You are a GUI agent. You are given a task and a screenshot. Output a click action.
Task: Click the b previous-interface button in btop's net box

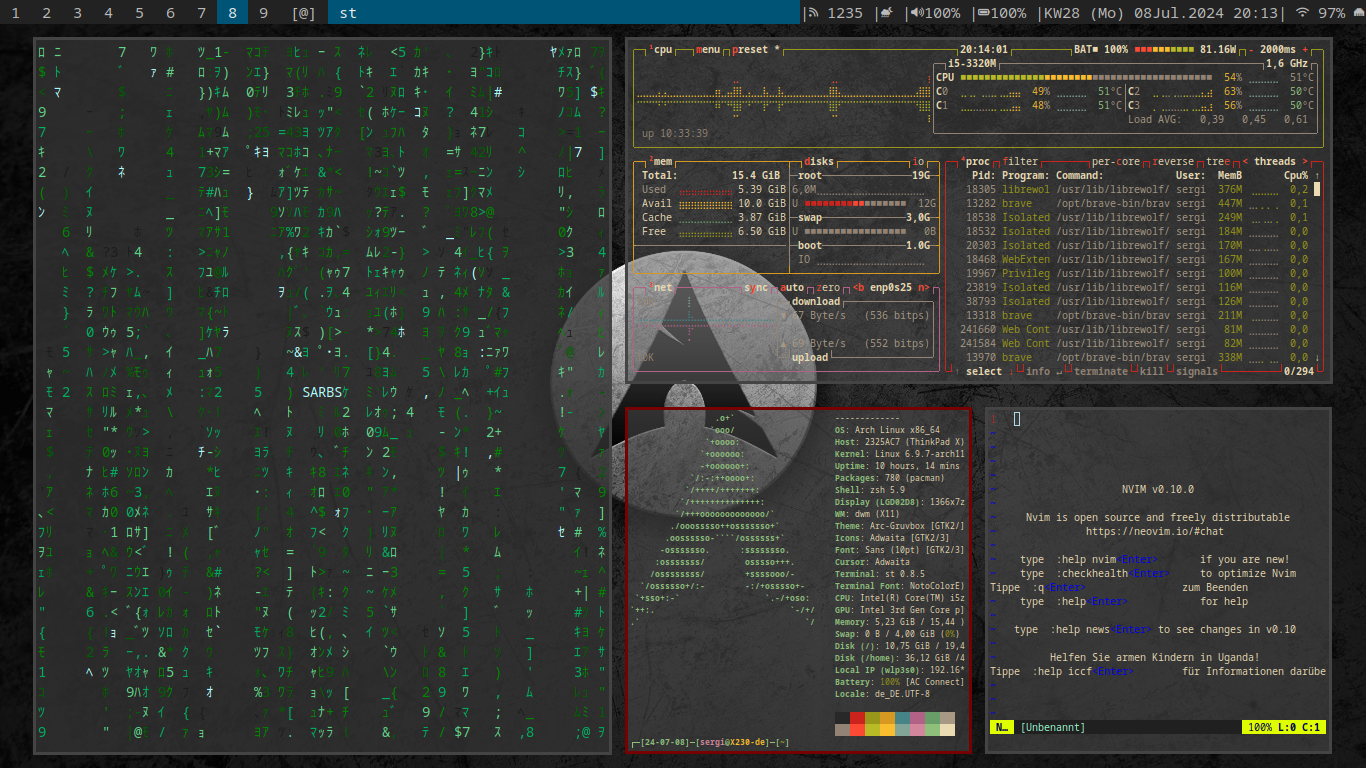[x=858, y=287]
